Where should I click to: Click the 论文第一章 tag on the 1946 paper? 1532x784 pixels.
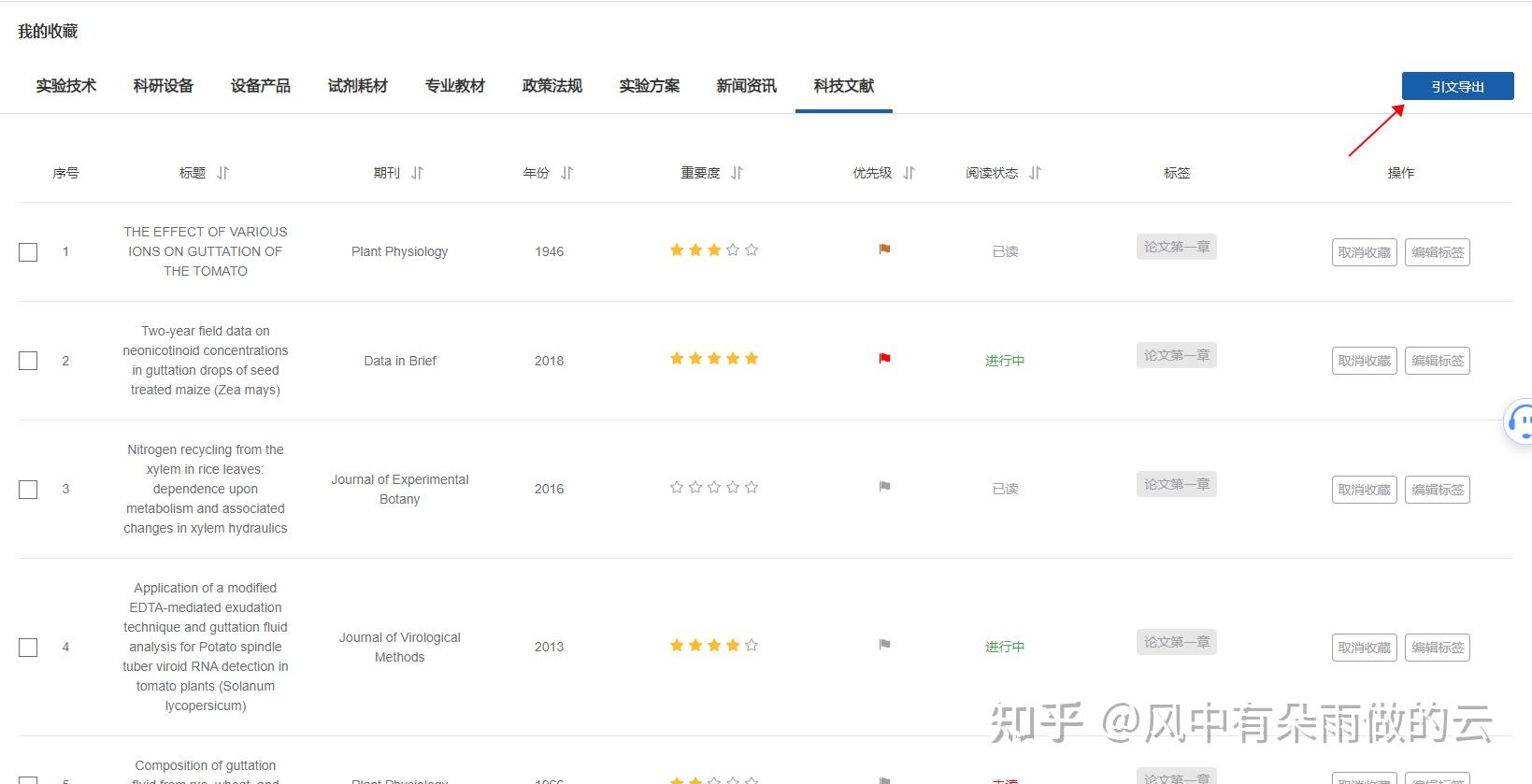pos(1177,247)
